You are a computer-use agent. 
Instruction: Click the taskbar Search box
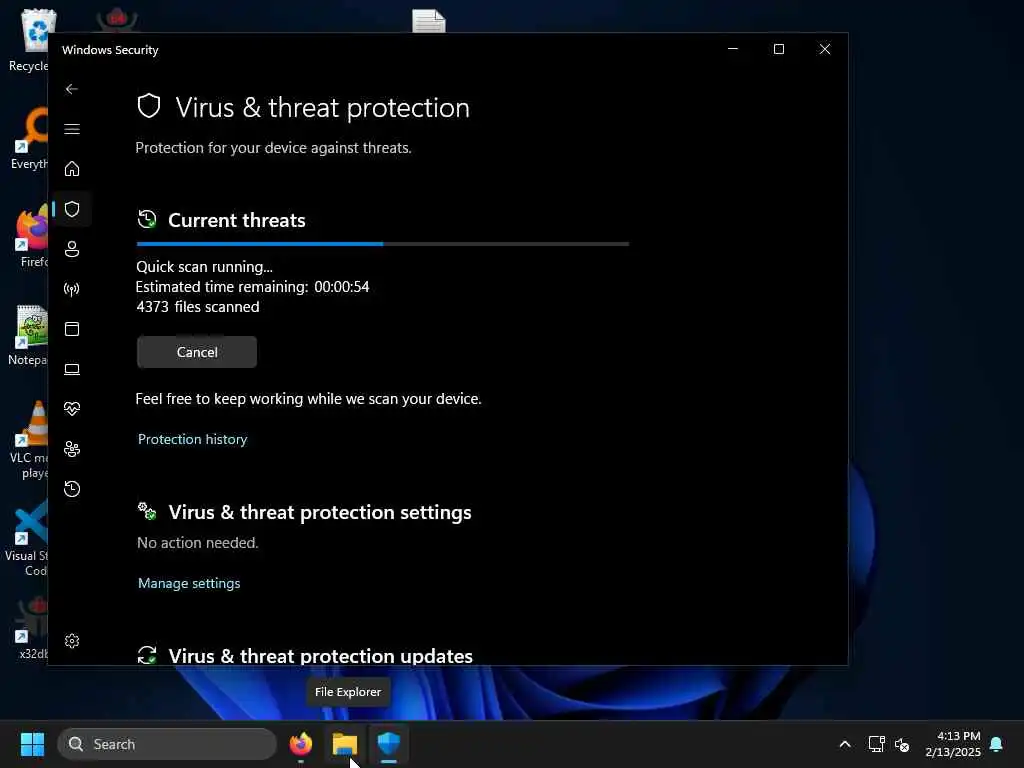point(167,744)
